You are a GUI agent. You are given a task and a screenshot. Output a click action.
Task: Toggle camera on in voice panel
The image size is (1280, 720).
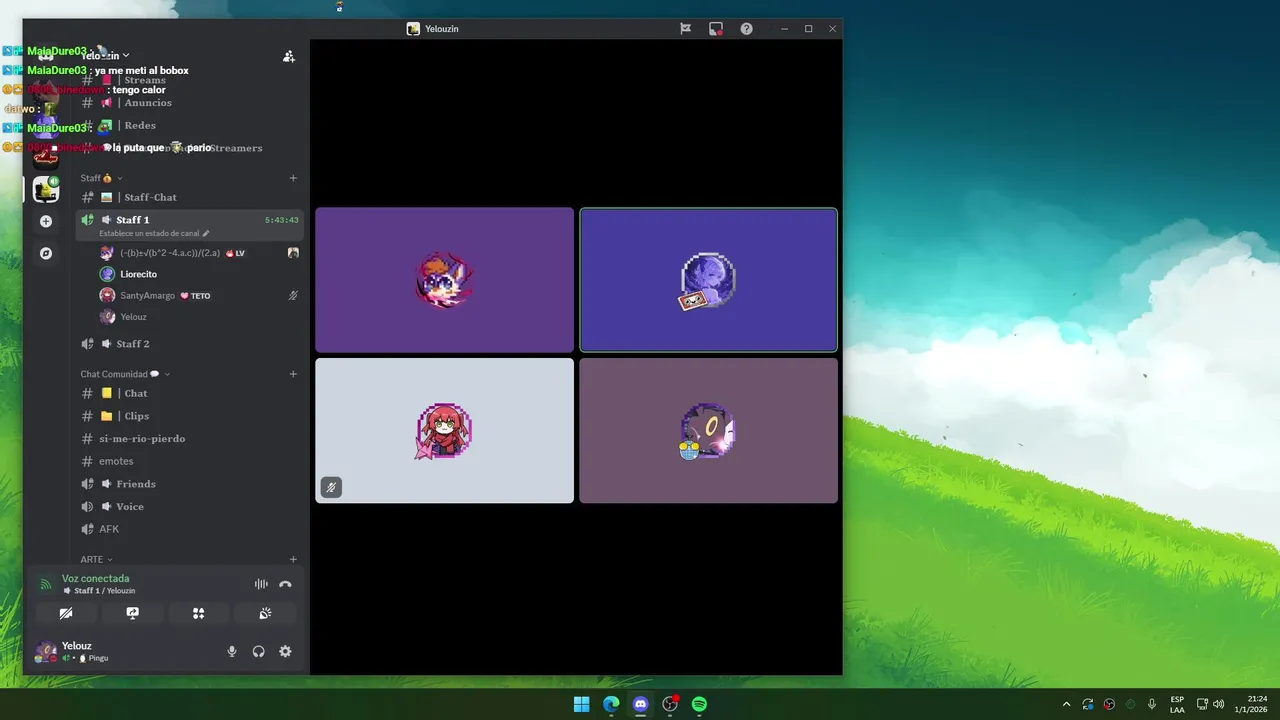tap(66, 613)
